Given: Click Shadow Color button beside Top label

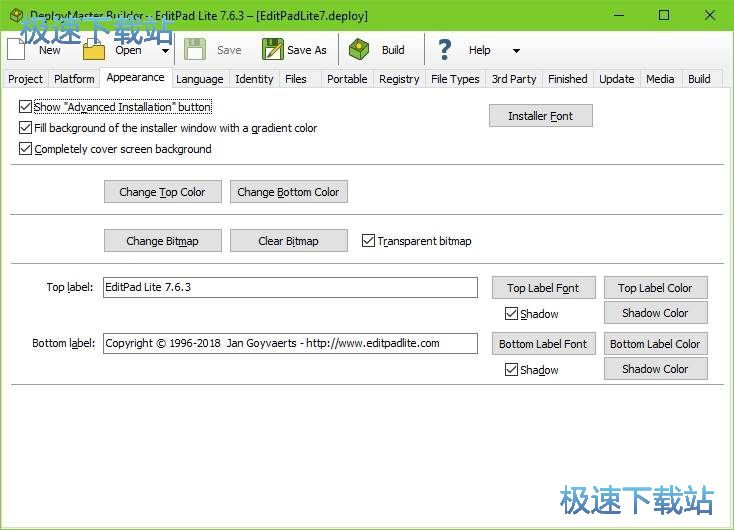Looking at the screenshot, I should coord(655,313).
